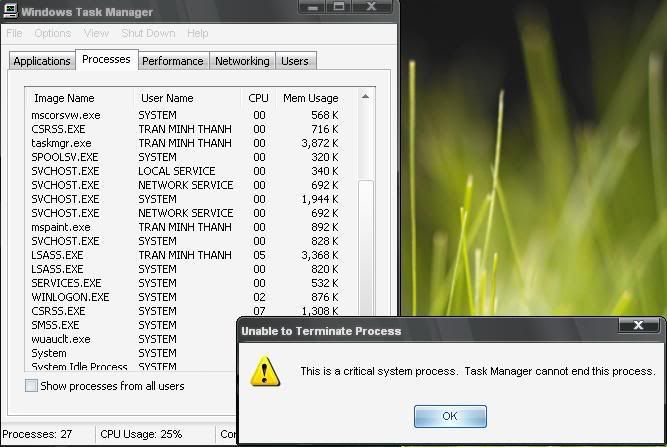The image size is (667, 447).
Task: Maximize the Windows Task Manager window
Action: tap(339, 6)
